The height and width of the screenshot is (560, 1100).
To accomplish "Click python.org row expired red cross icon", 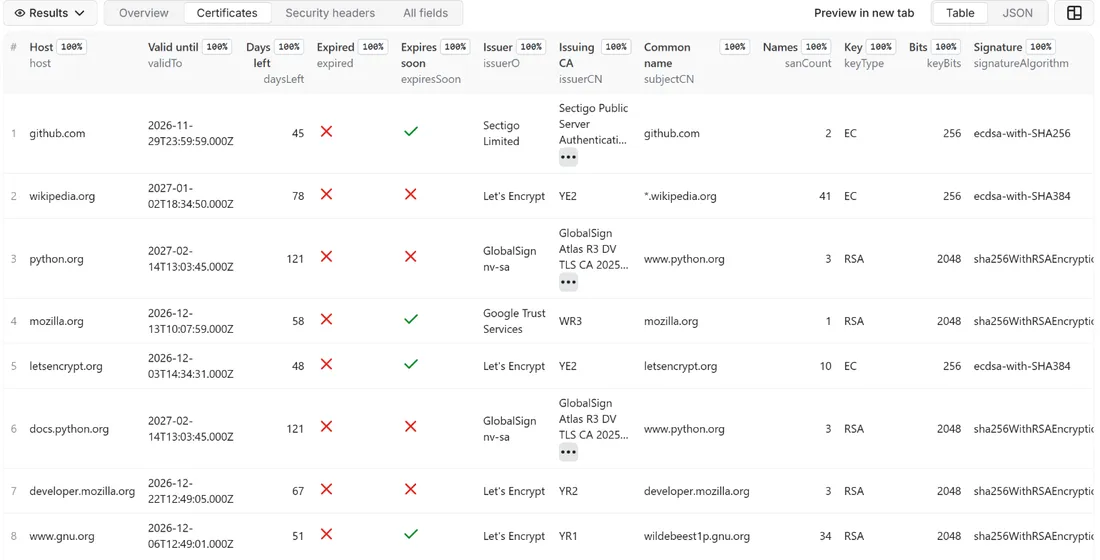I will click(326, 257).
